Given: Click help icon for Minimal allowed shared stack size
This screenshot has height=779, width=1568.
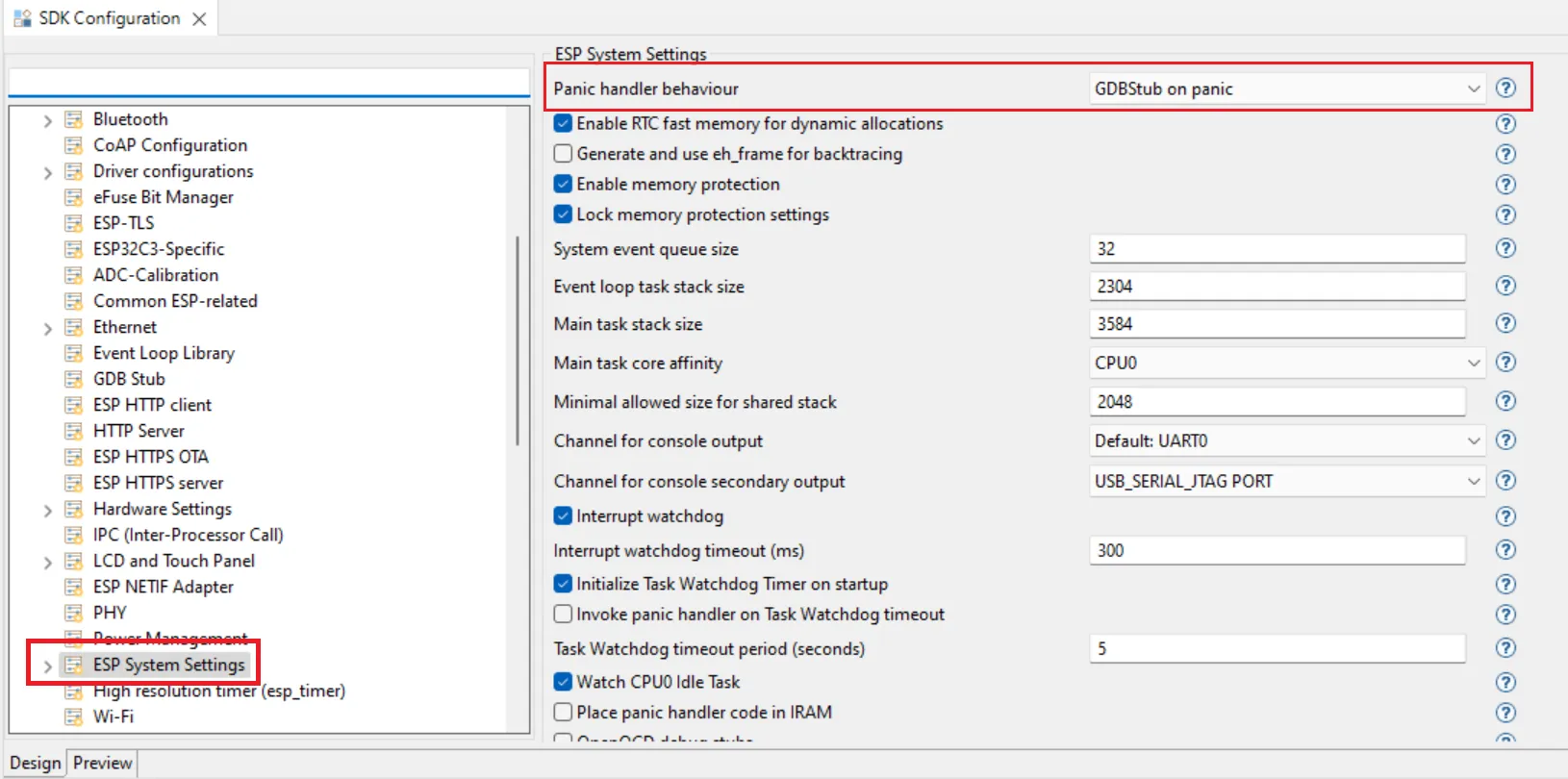Looking at the screenshot, I should click(x=1505, y=401).
